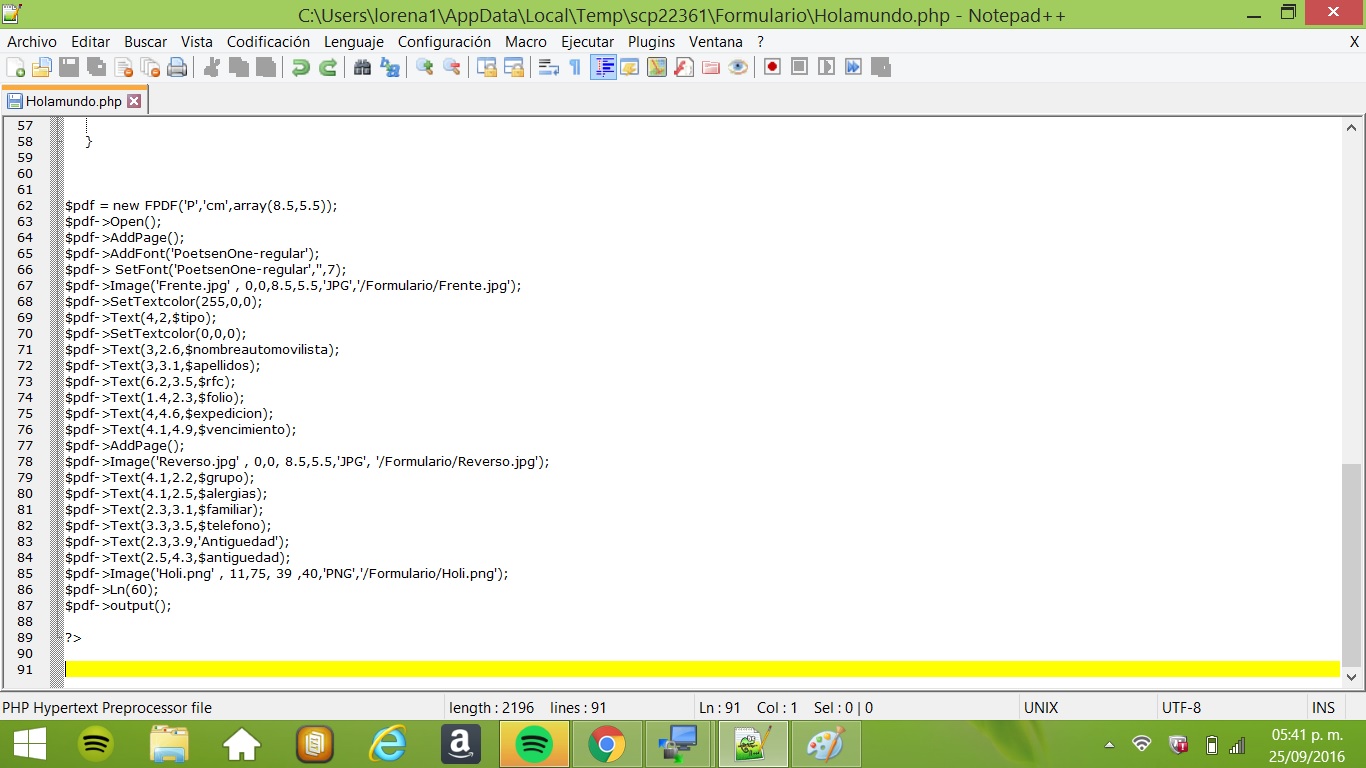This screenshot has width=1366, height=768.
Task: Toggle the indent guide toolbar button
Action: (603, 67)
